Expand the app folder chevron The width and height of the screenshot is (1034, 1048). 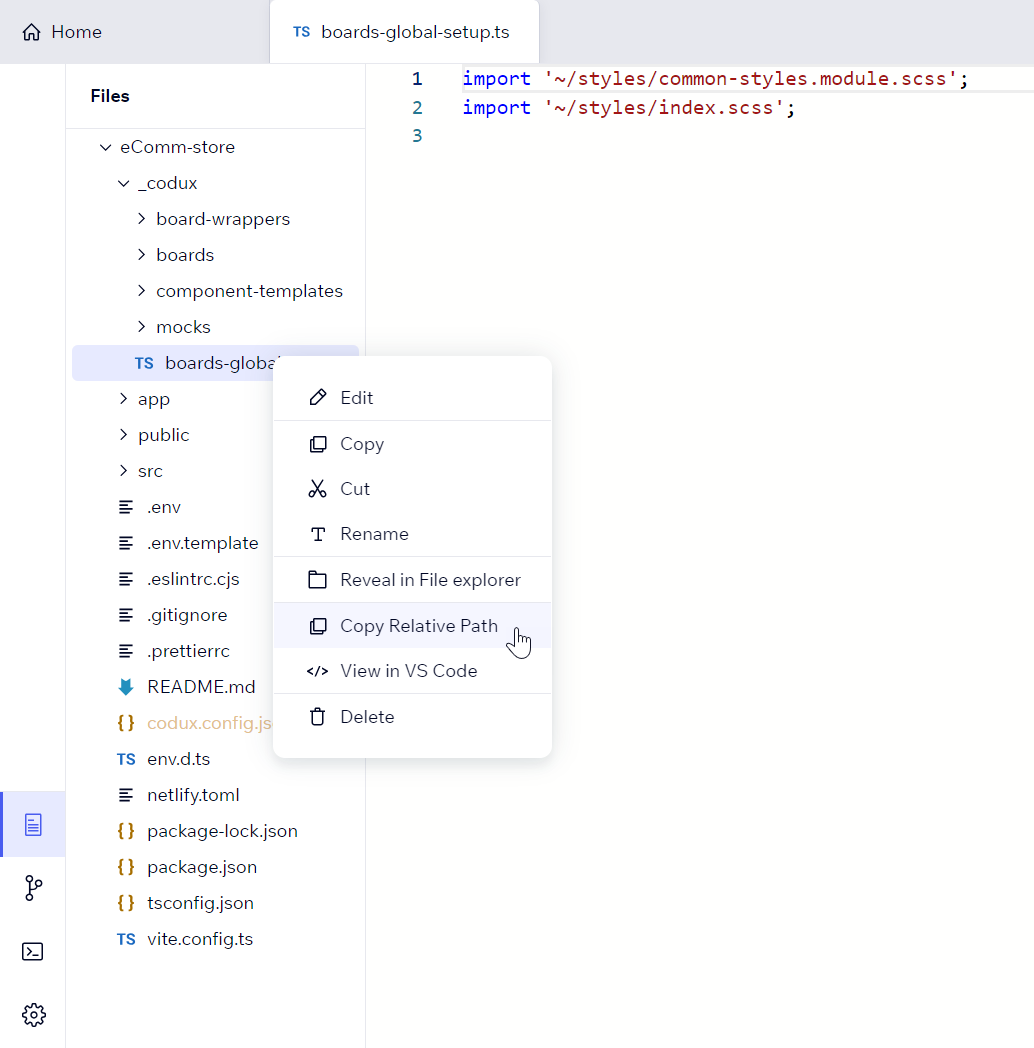(x=124, y=399)
